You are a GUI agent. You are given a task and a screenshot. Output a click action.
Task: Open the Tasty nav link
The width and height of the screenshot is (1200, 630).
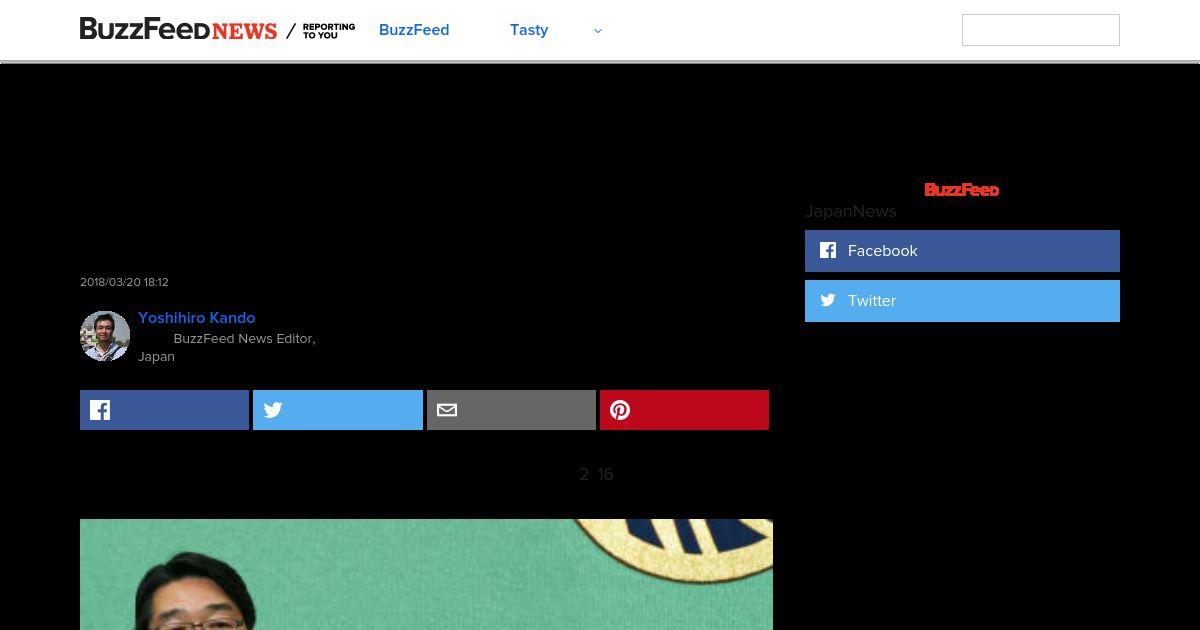529,30
